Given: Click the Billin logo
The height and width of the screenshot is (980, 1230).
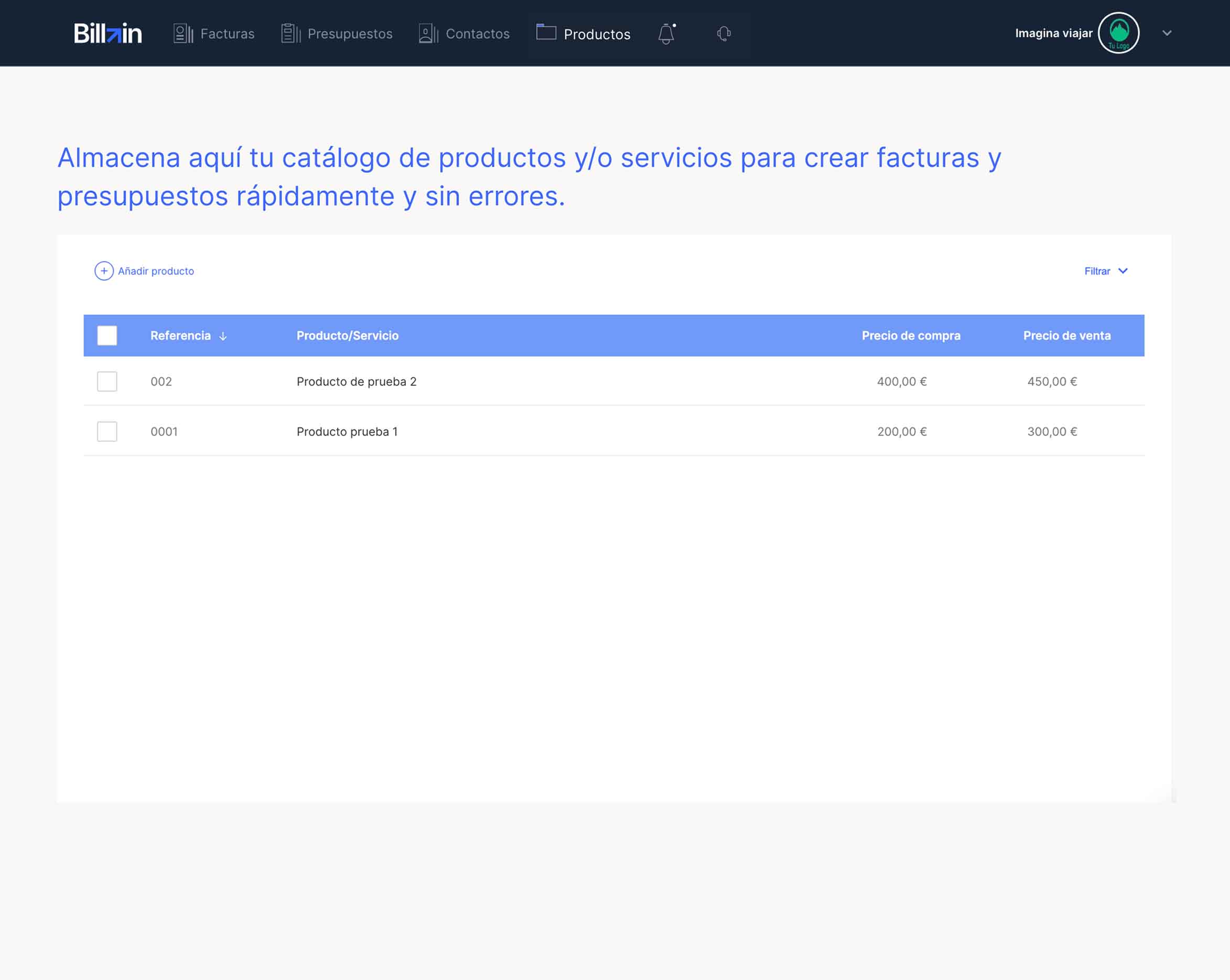Looking at the screenshot, I should tap(108, 34).
